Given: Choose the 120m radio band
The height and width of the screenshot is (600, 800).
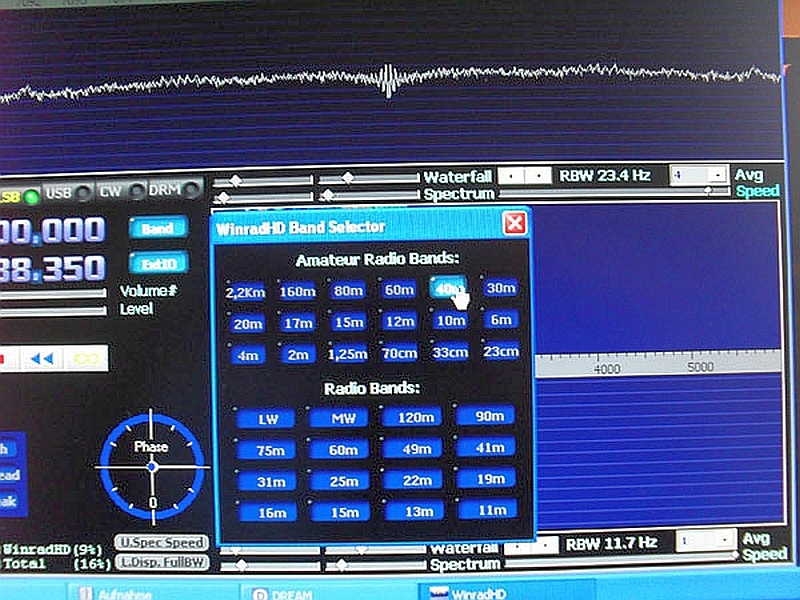Looking at the screenshot, I should tap(414, 417).
